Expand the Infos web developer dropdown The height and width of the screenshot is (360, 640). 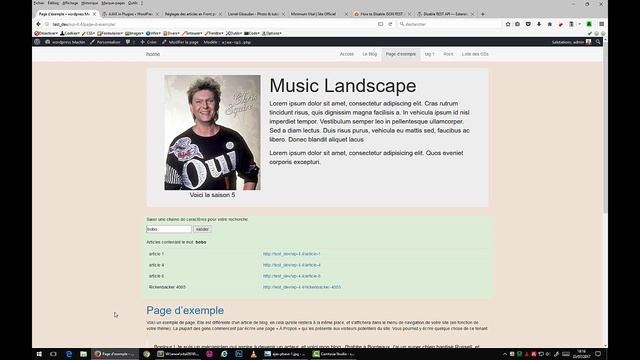[153, 33]
